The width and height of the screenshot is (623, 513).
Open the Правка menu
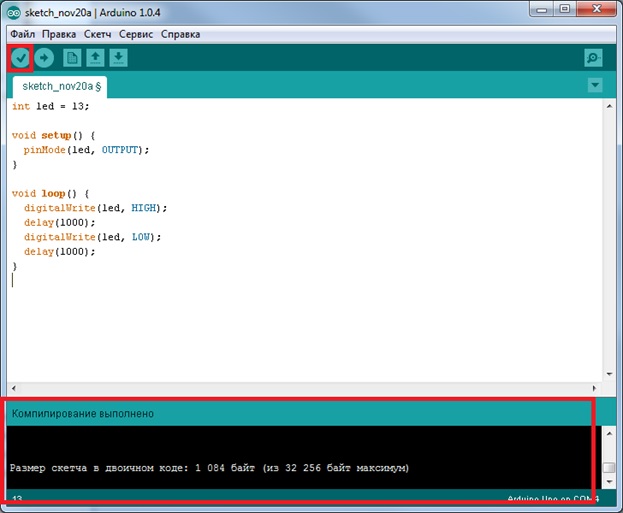(x=59, y=34)
